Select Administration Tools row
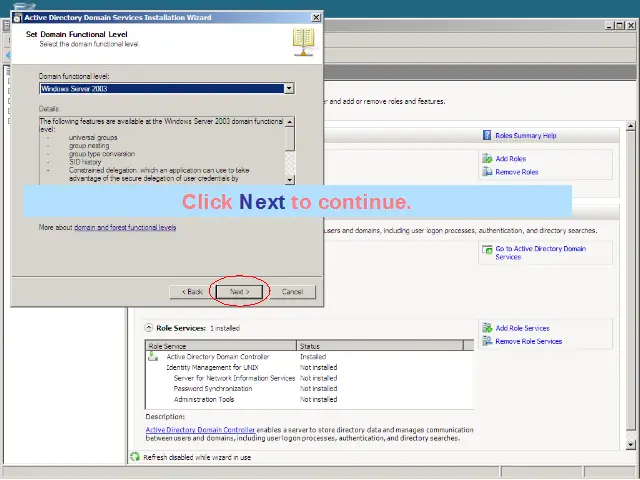Viewport: 640px width, 480px height. click(x=309, y=399)
